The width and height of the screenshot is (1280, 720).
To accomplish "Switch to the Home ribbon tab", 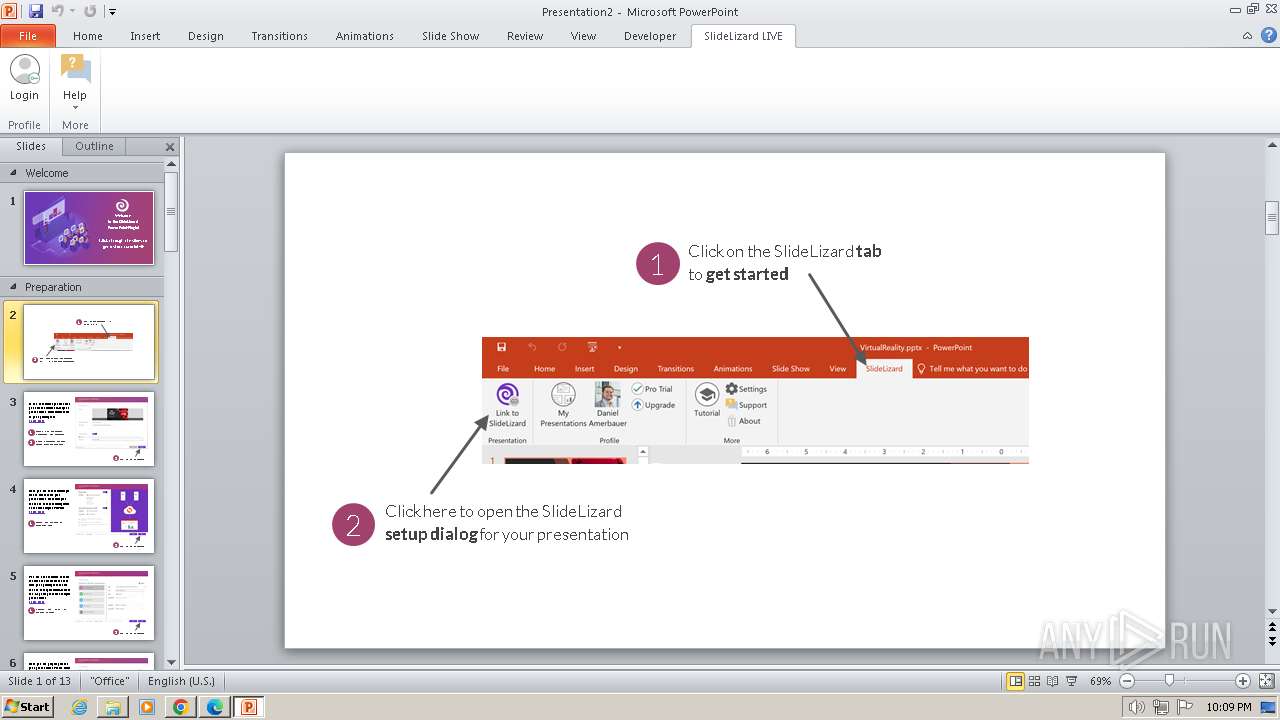I will tap(88, 36).
